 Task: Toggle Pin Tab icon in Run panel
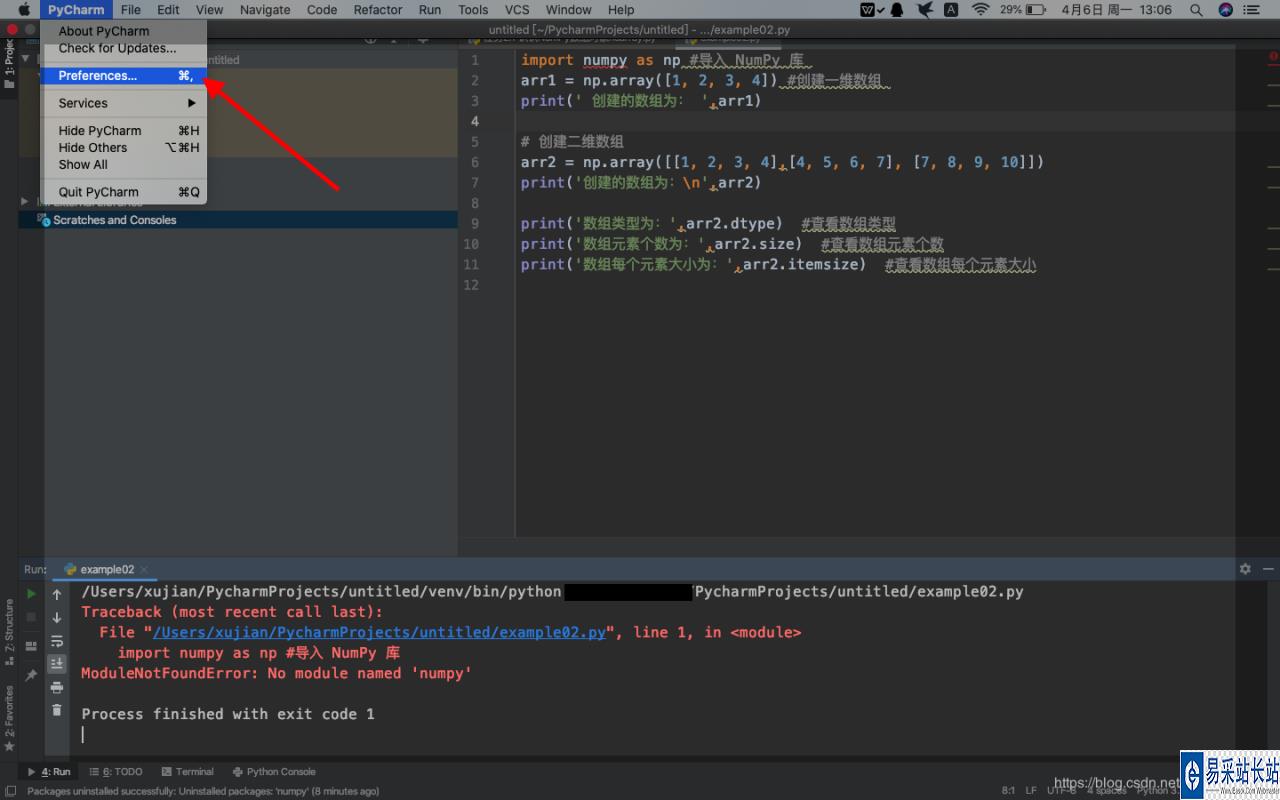31,676
